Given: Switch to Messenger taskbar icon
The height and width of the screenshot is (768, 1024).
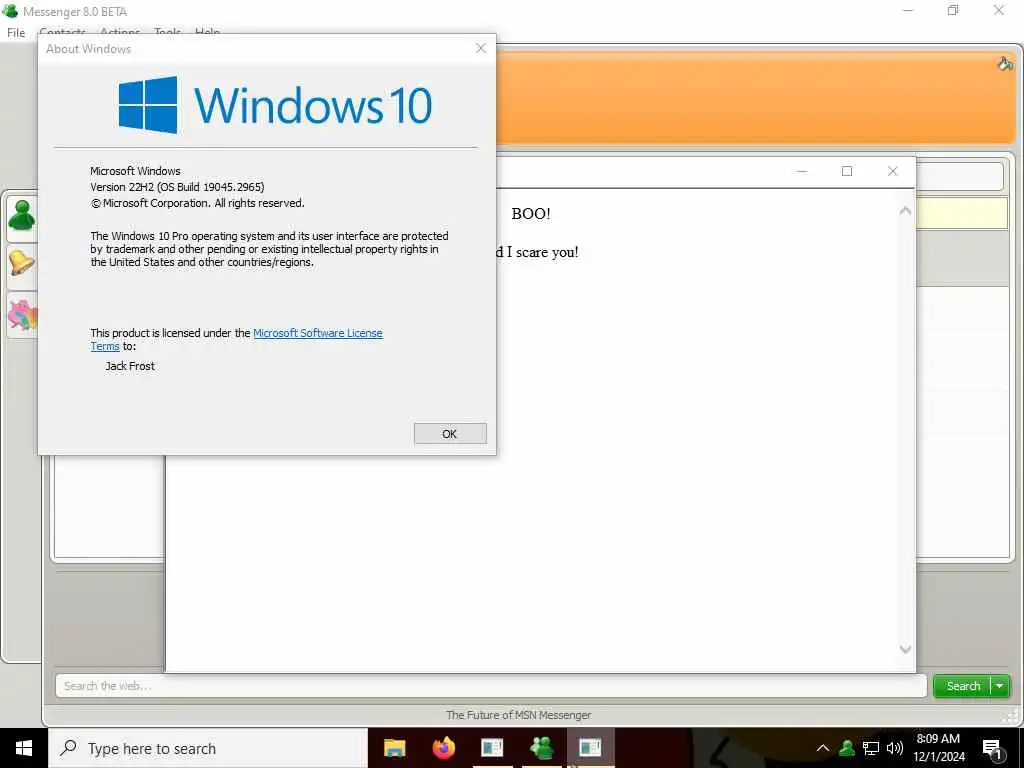Looking at the screenshot, I should tap(541, 748).
